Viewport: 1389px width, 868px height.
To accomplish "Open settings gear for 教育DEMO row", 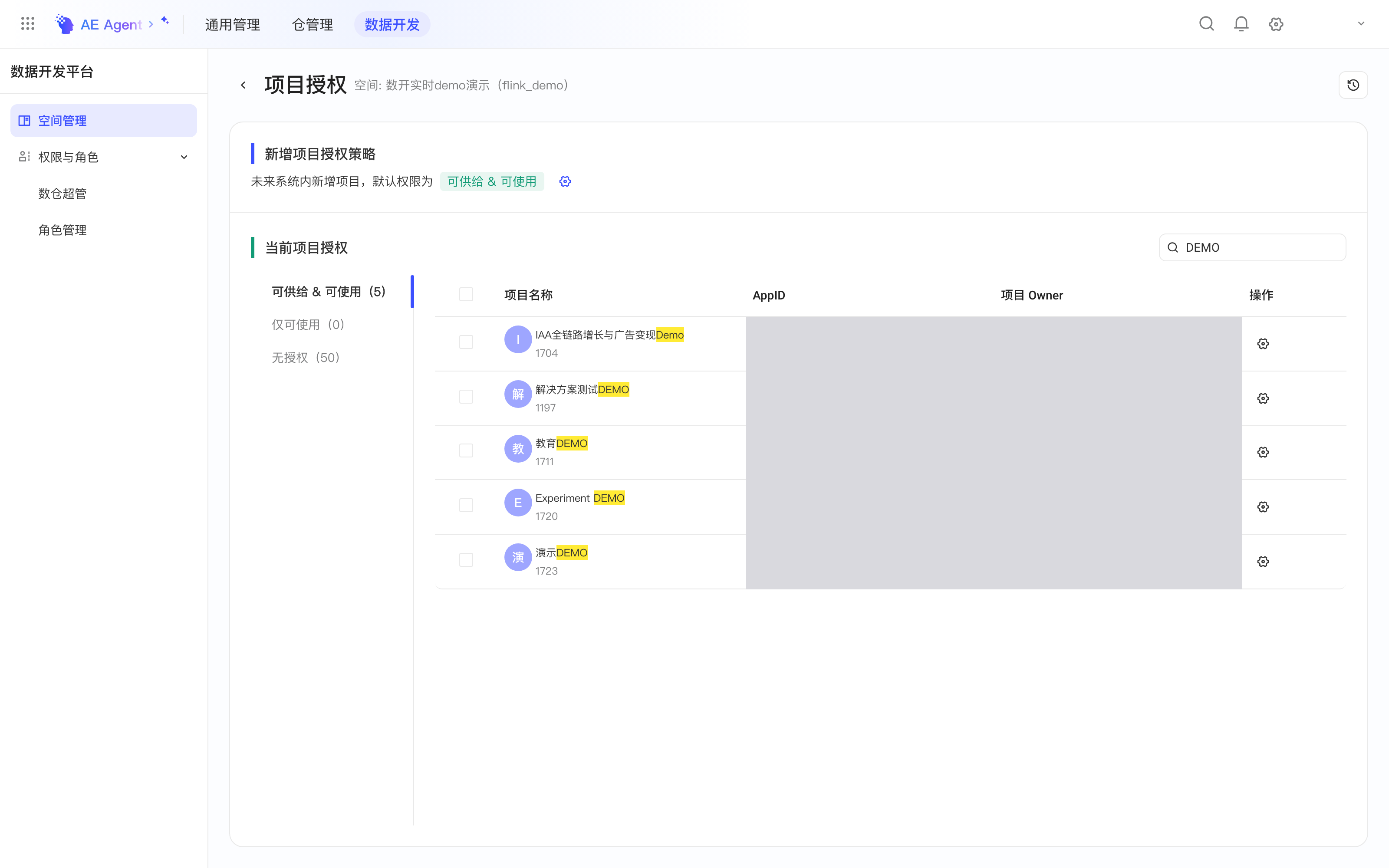I will [x=1263, y=452].
